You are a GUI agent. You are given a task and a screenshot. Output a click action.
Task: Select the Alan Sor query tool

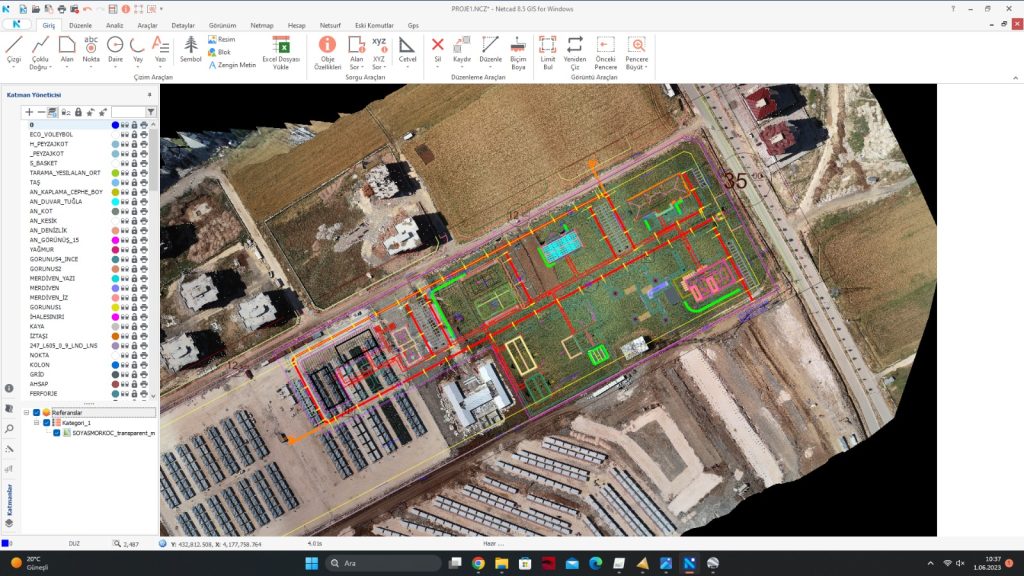click(x=357, y=52)
